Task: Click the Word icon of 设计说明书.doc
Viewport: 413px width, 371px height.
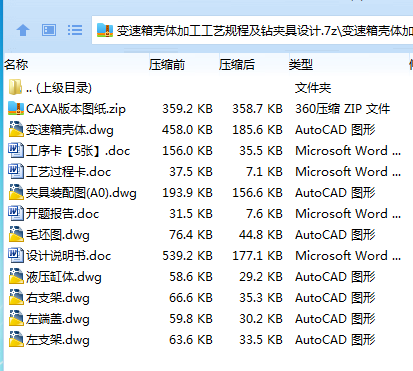Action: pyautogui.click(x=16, y=255)
